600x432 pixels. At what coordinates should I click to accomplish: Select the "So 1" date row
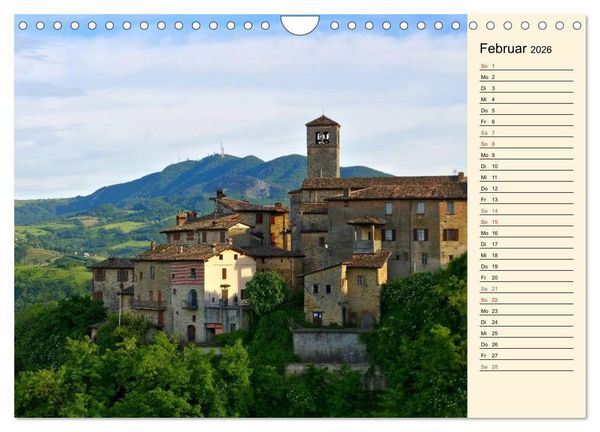[x=527, y=66]
